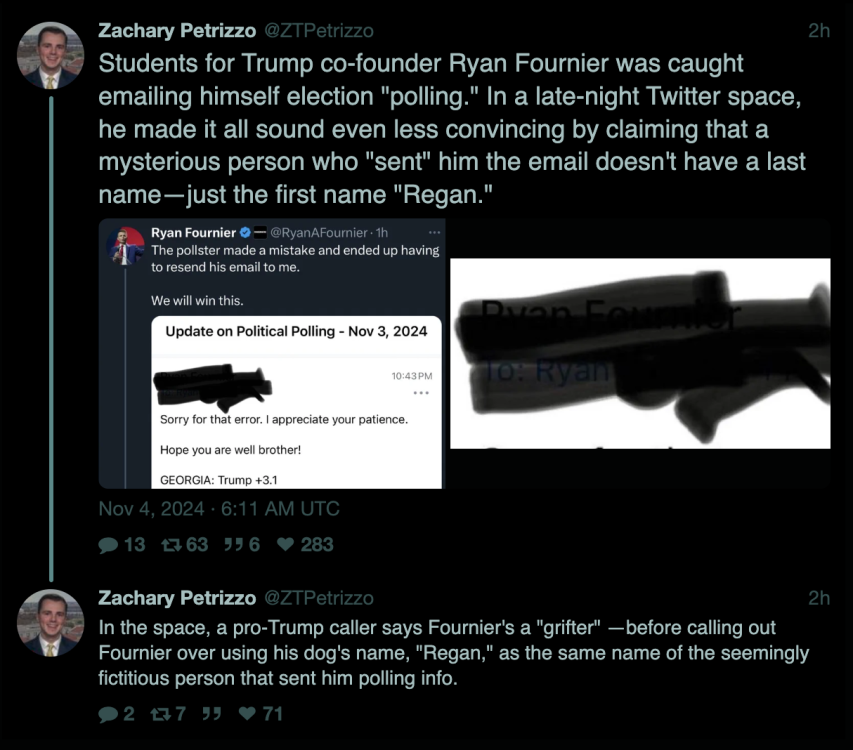The image size is (853, 750).
Task: Open the profile photo on the second tweet
Action: pos(50,622)
